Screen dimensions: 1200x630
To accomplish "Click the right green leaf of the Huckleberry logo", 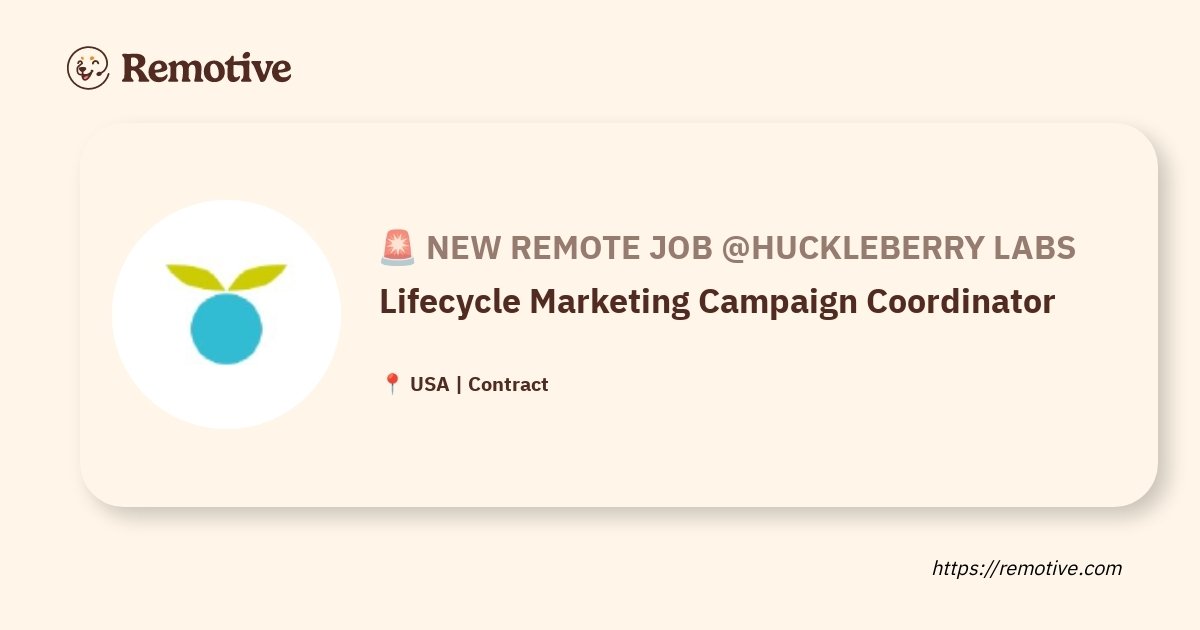I will click(x=257, y=277).
